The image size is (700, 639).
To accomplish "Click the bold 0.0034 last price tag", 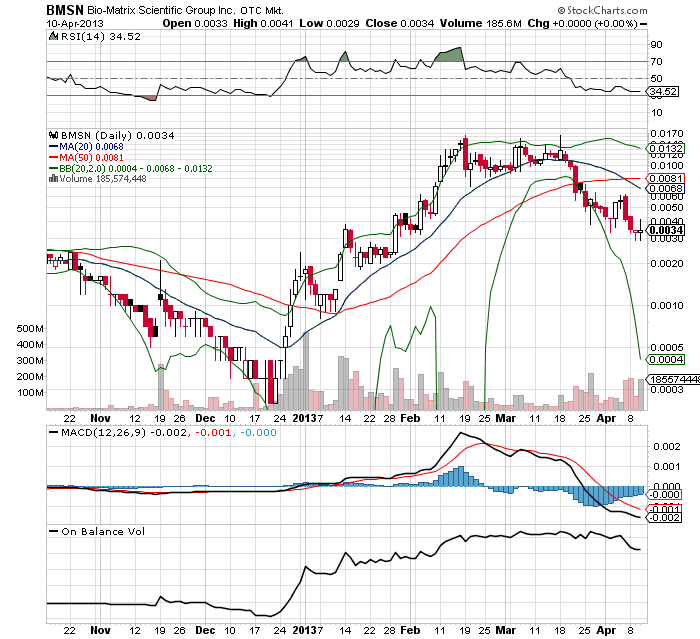I will click(x=665, y=230).
